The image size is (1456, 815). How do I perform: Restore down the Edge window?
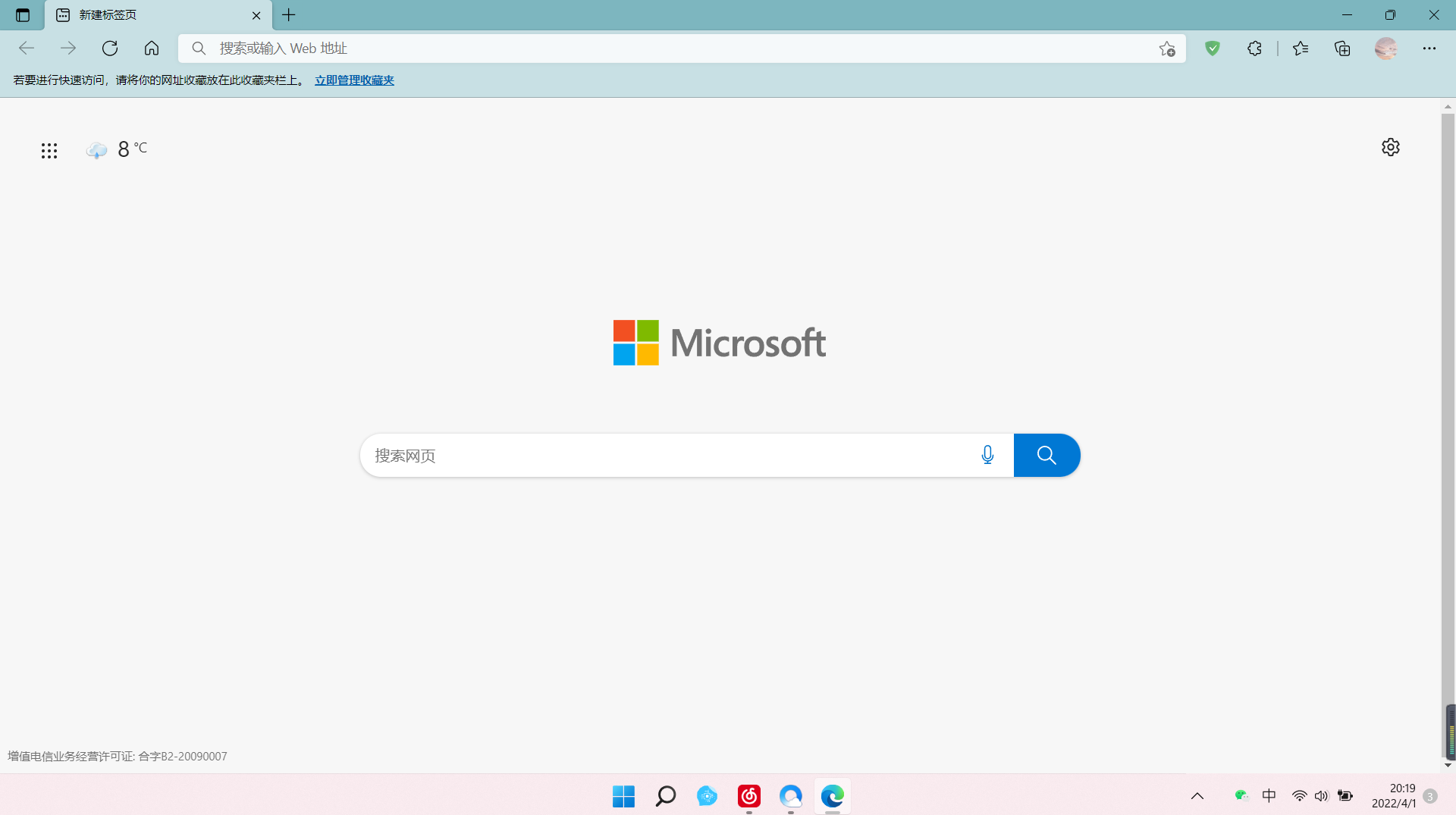[1390, 15]
